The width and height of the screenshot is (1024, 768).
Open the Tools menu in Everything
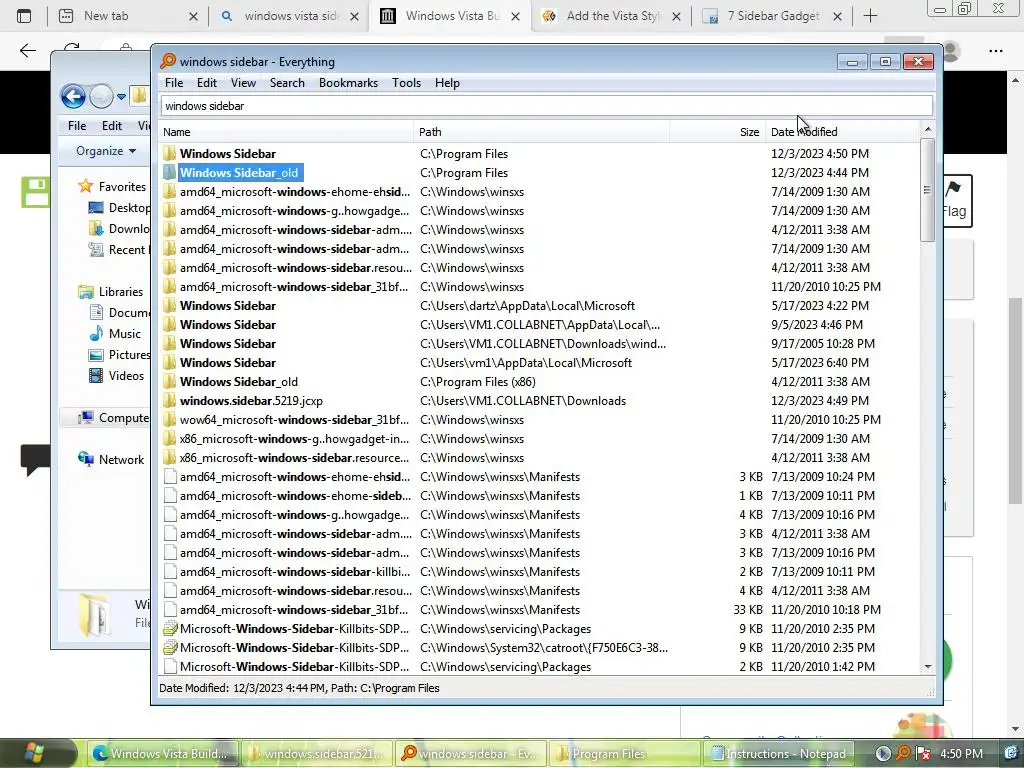406,83
